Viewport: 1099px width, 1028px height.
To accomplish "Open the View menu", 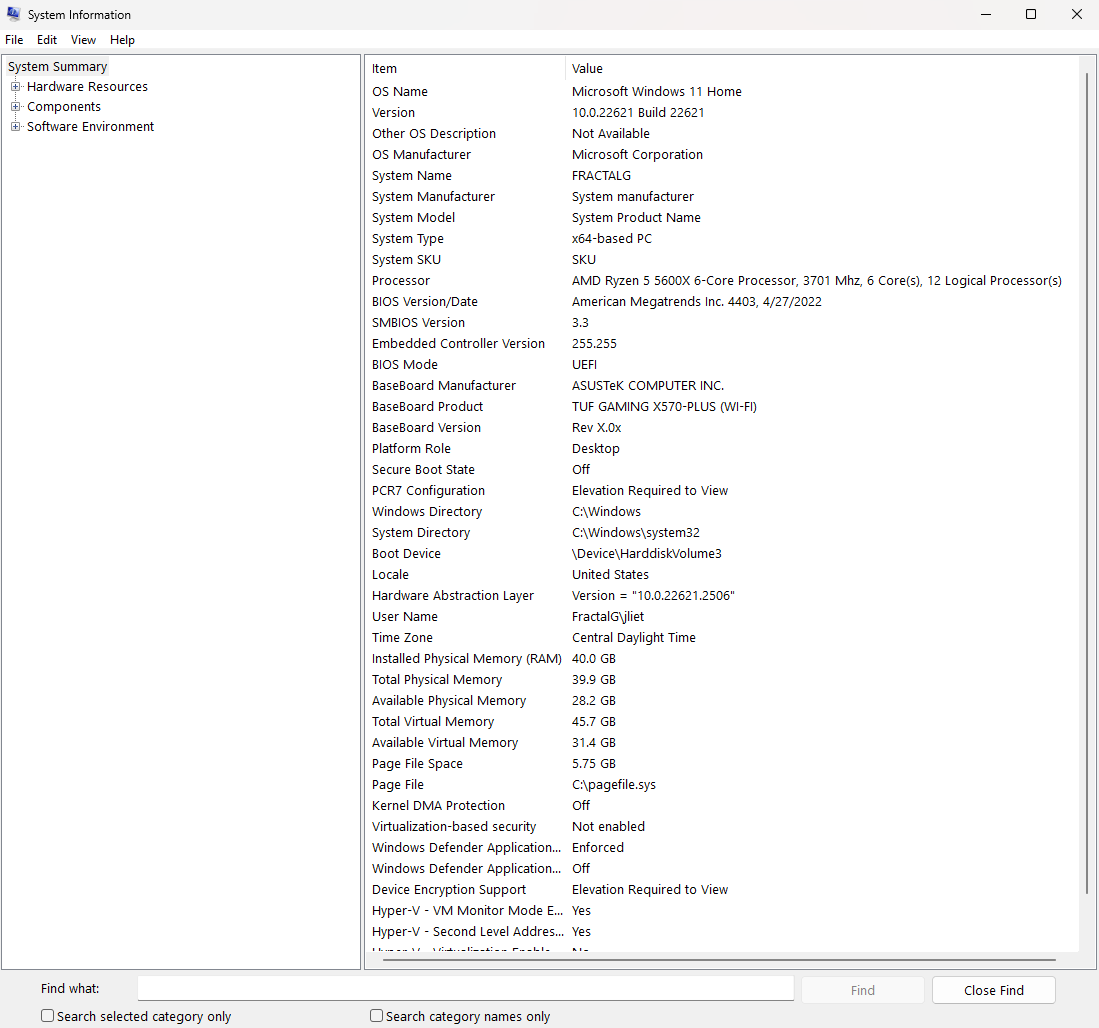I will [x=83, y=40].
